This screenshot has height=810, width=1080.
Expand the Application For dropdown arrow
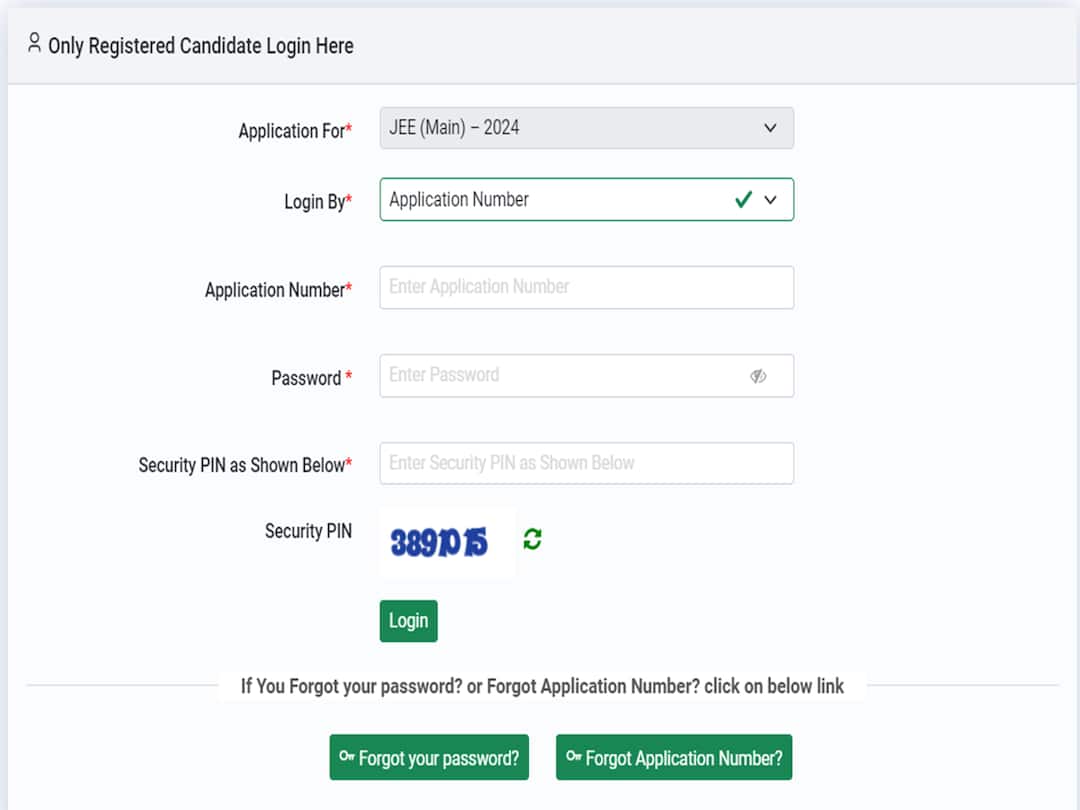click(770, 128)
